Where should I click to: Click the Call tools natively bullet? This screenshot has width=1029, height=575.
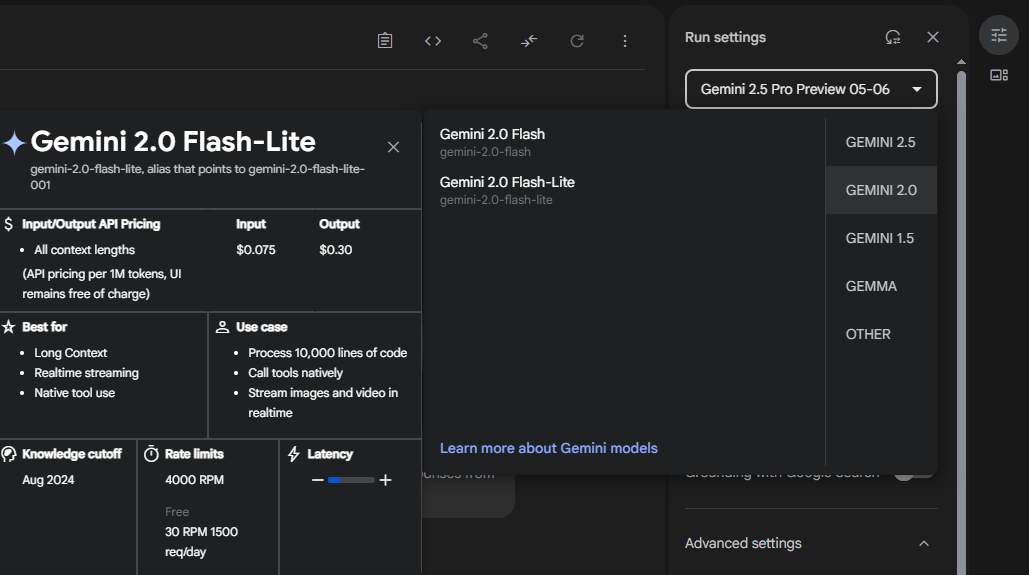[295, 373]
